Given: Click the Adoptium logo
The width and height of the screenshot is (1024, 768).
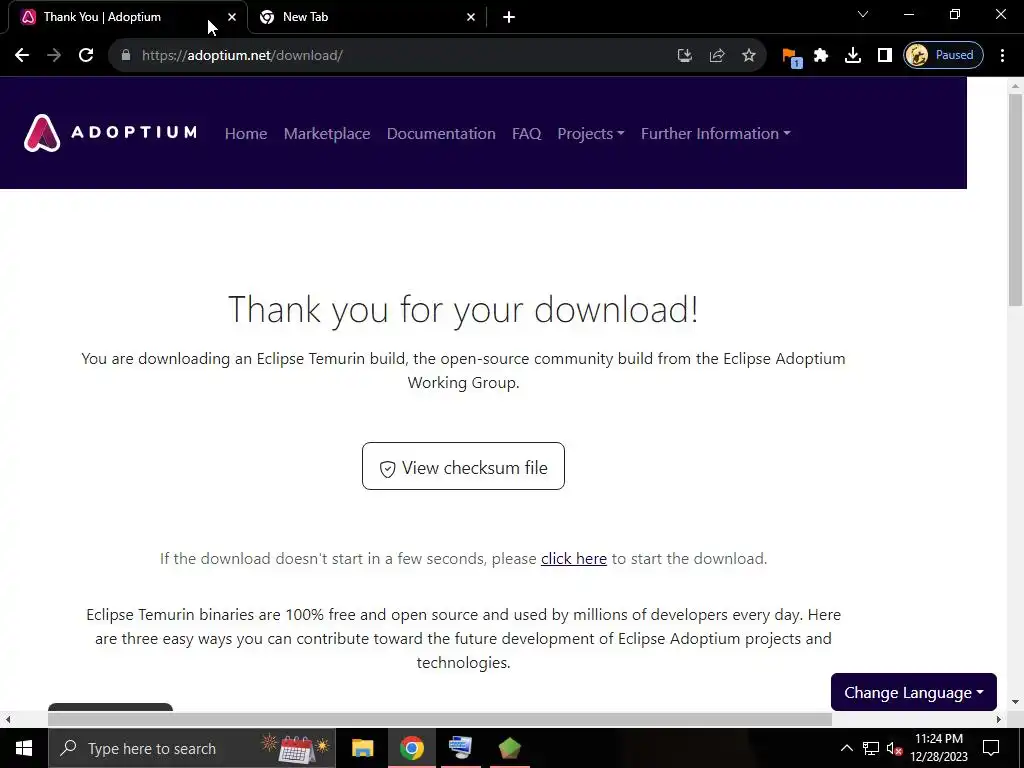Looking at the screenshot, I should tap(110, 133).
